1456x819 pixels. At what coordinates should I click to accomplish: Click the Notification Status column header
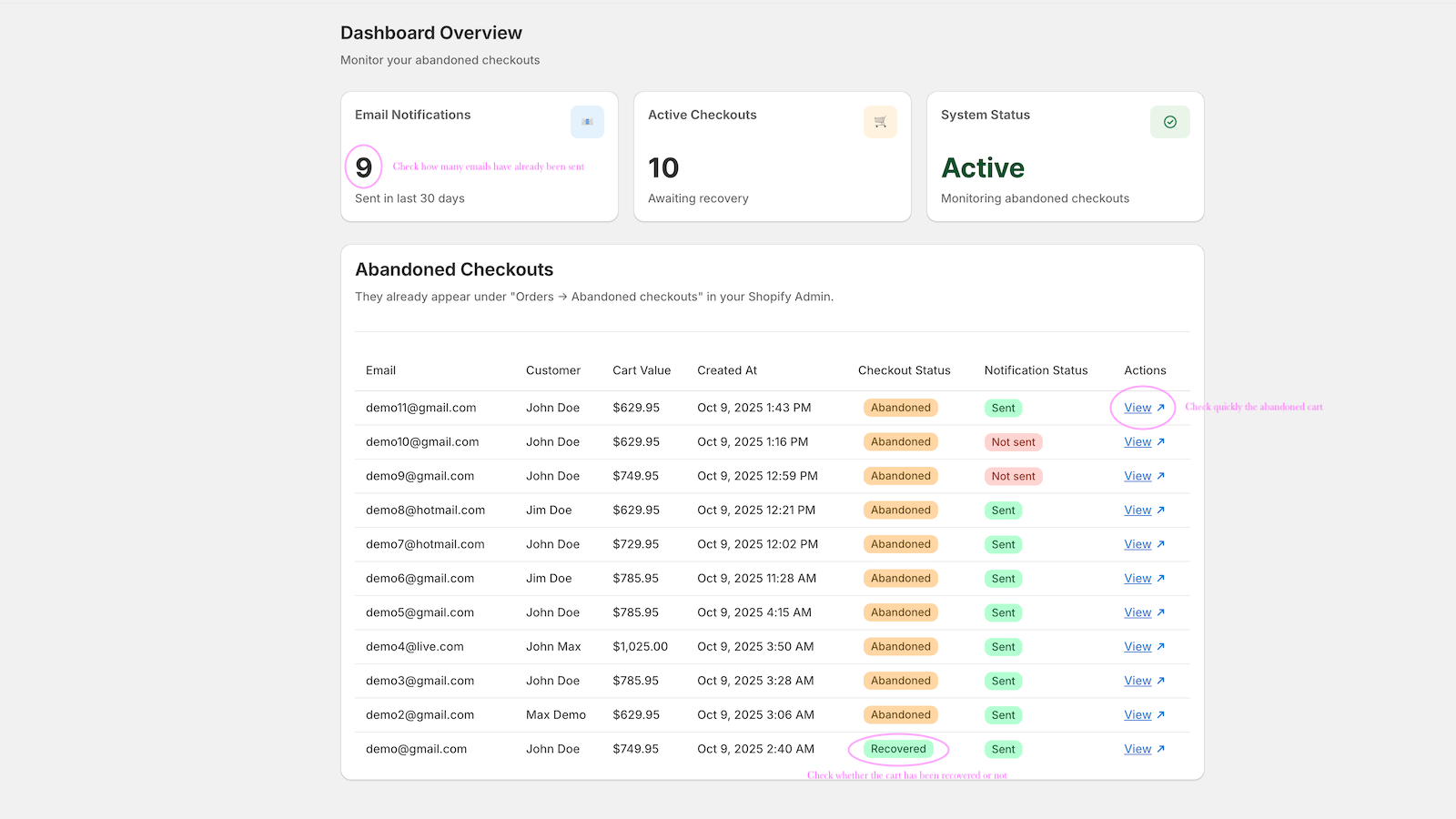(1036, 370)
